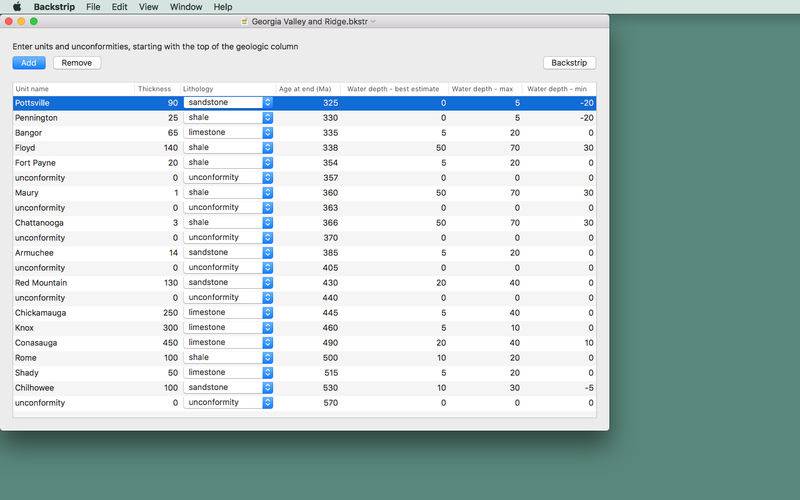Open lithology dropdown for Chickamauga
Viewport: 800px width, 500px height.
pos(268,313)
